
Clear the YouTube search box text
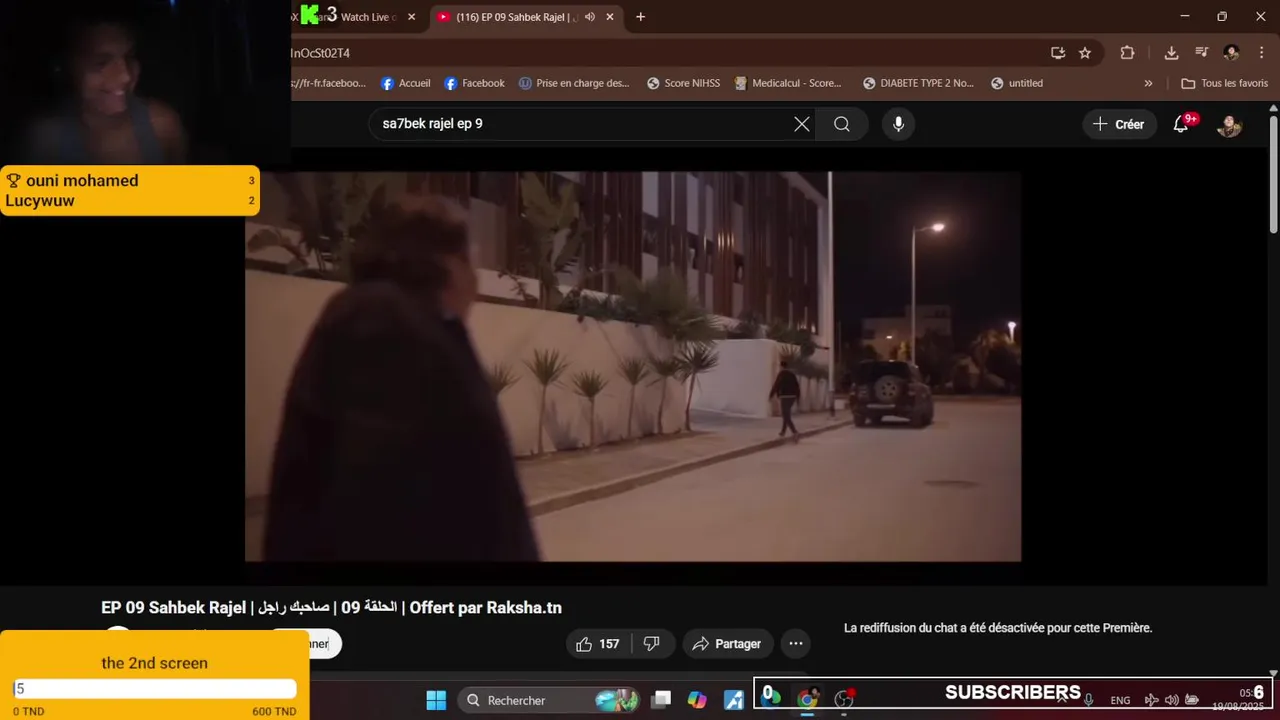(x=802, y=124)
